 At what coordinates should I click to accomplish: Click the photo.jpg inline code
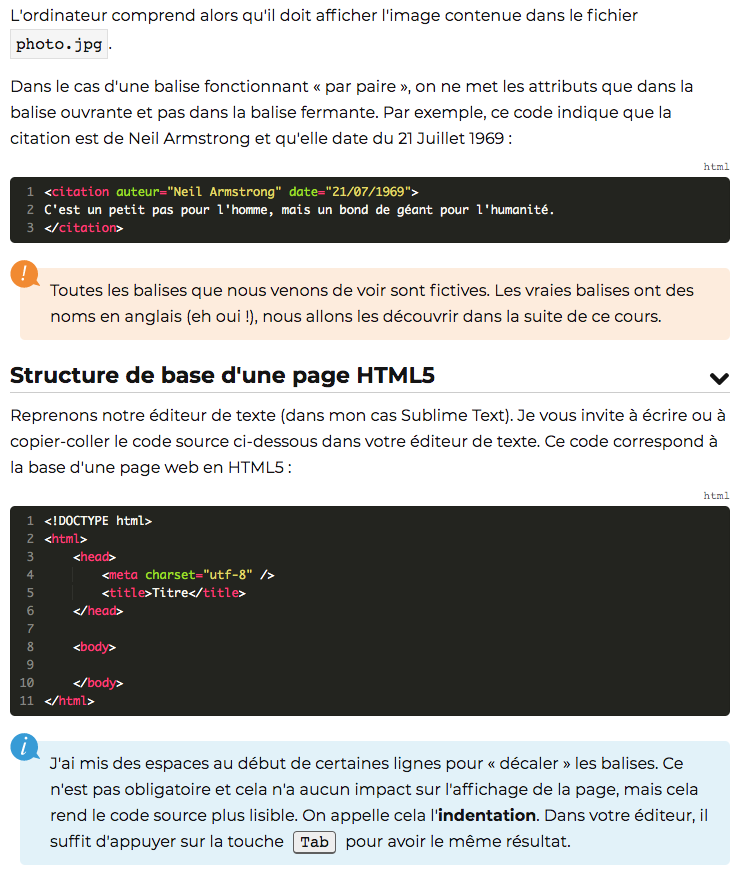[x=59, y=44]
